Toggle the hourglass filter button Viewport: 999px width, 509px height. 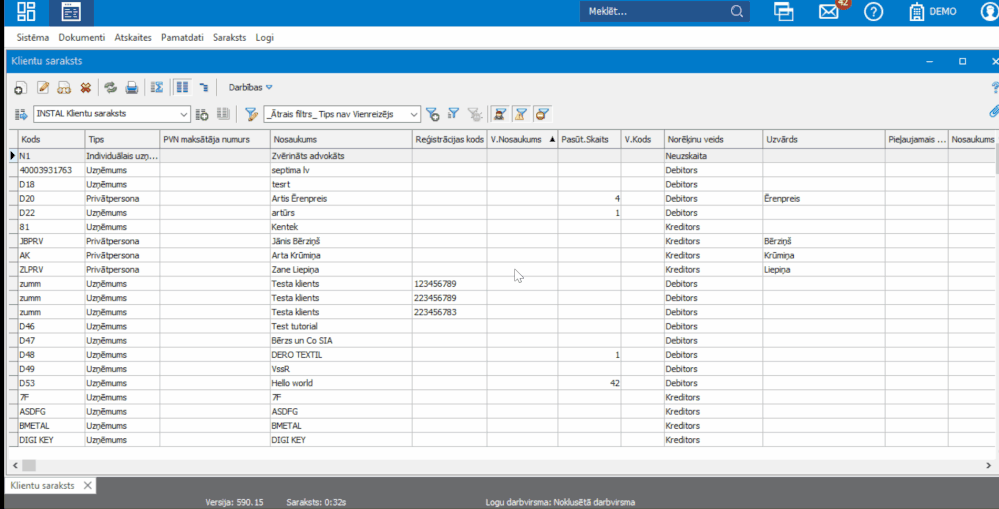520,114
